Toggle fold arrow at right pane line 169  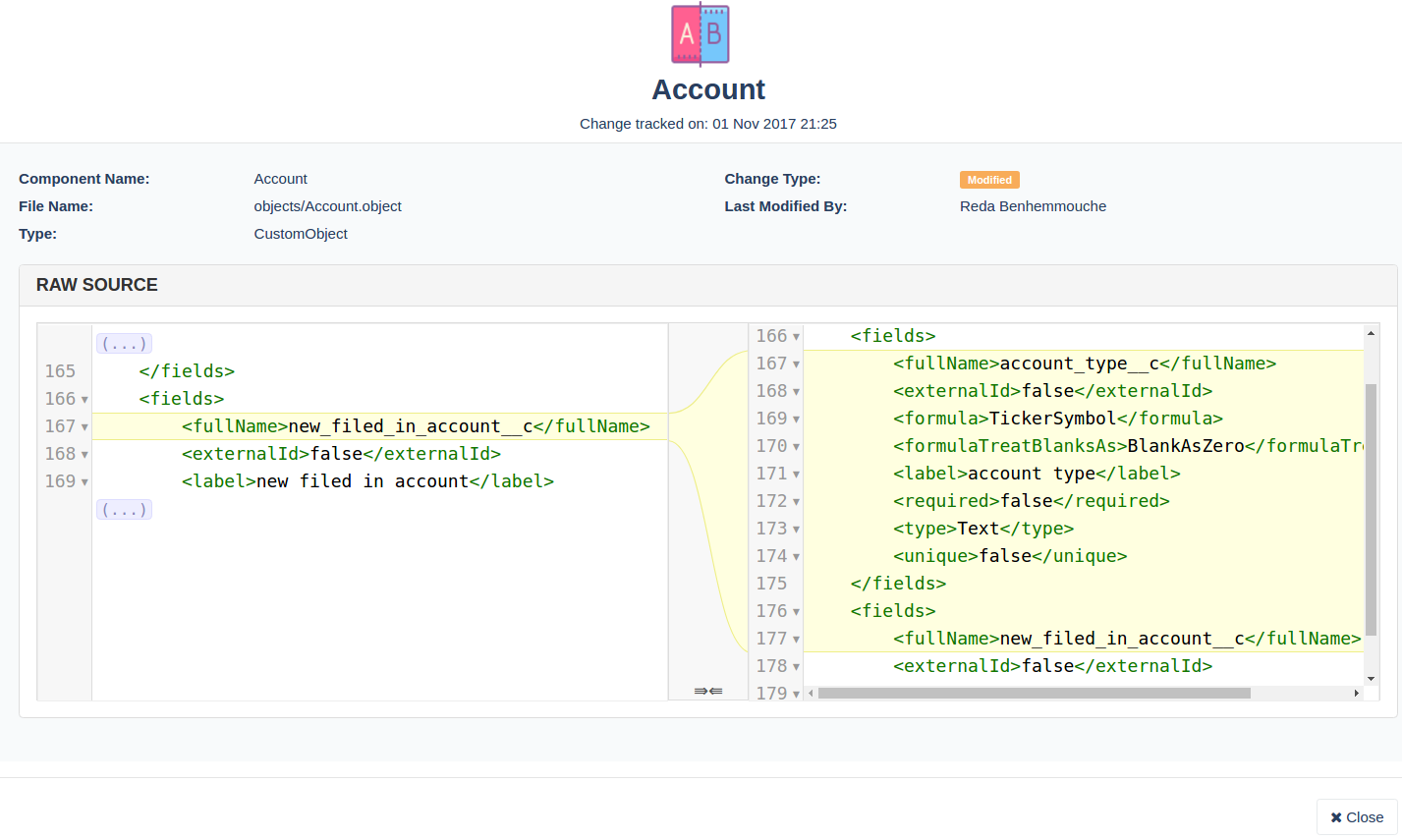click(x=796, y=420)
